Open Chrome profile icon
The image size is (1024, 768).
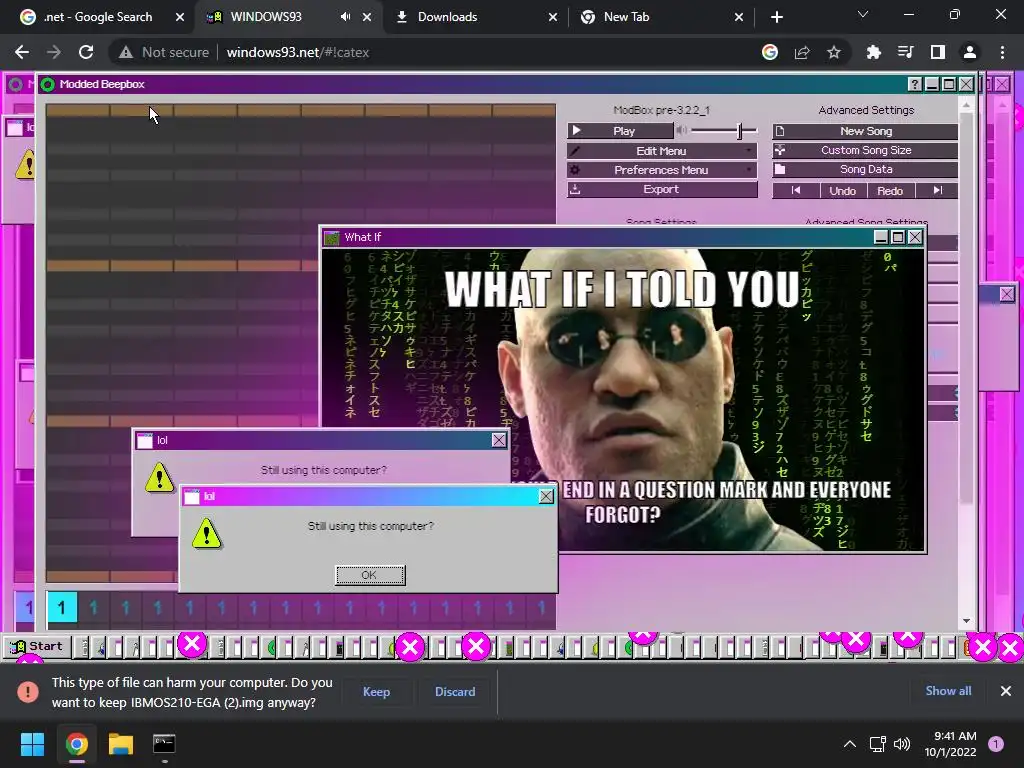970,52
